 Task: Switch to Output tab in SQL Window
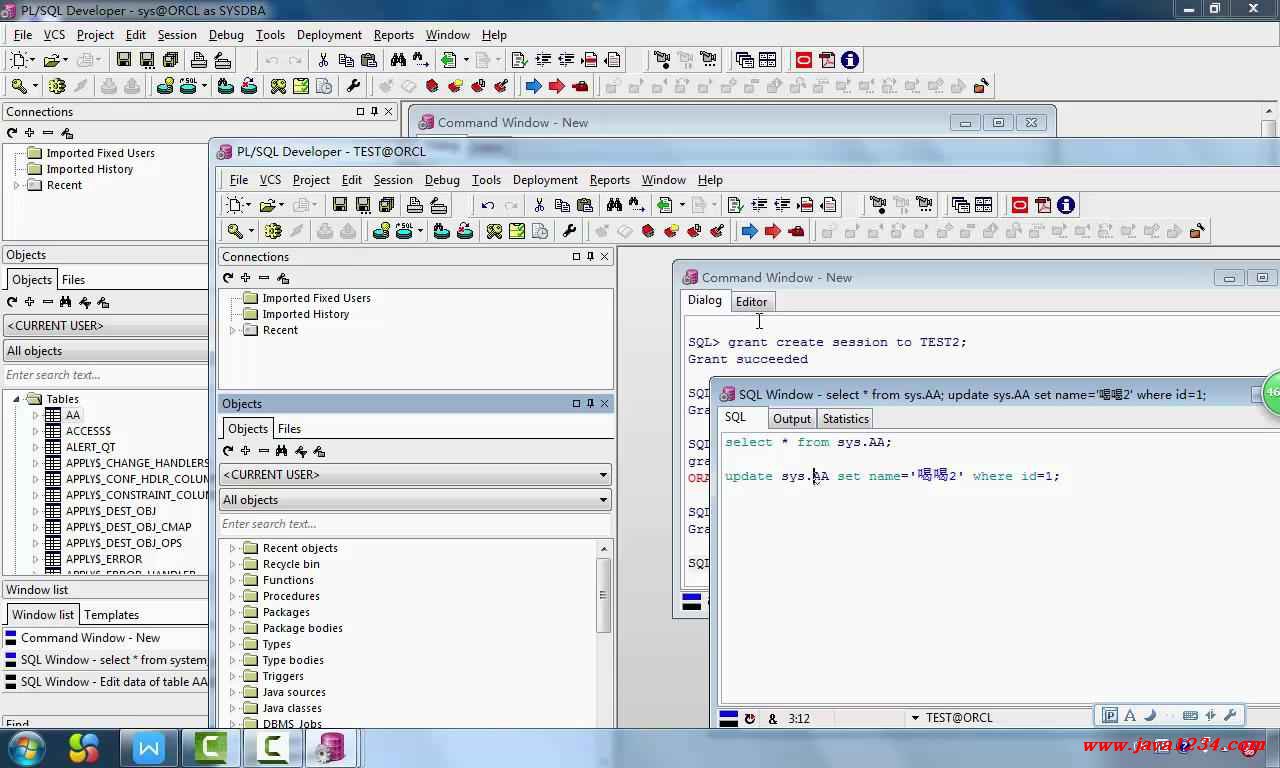pos(791,419)
